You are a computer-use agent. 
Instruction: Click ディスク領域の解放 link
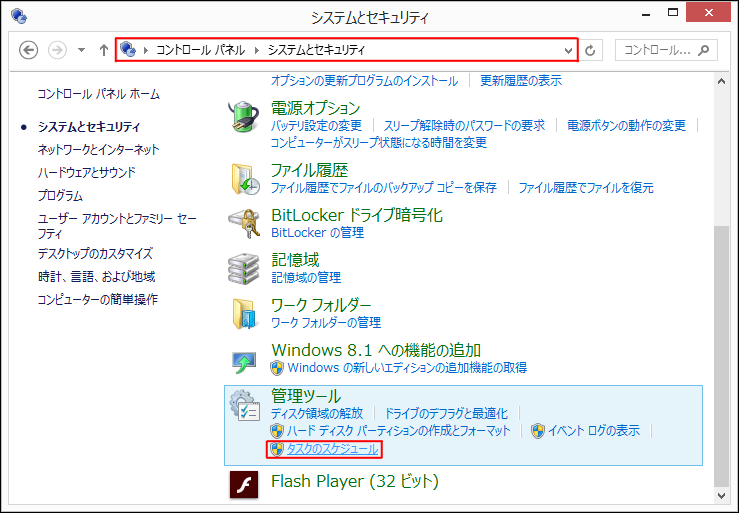click(x=317, y=414)
